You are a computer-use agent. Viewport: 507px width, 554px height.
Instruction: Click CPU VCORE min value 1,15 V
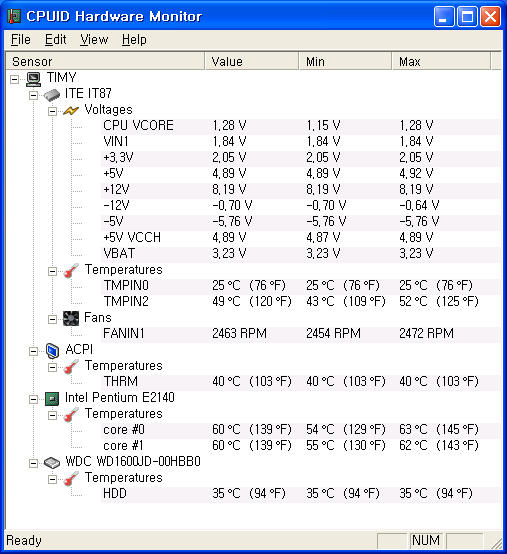point(323,126)
